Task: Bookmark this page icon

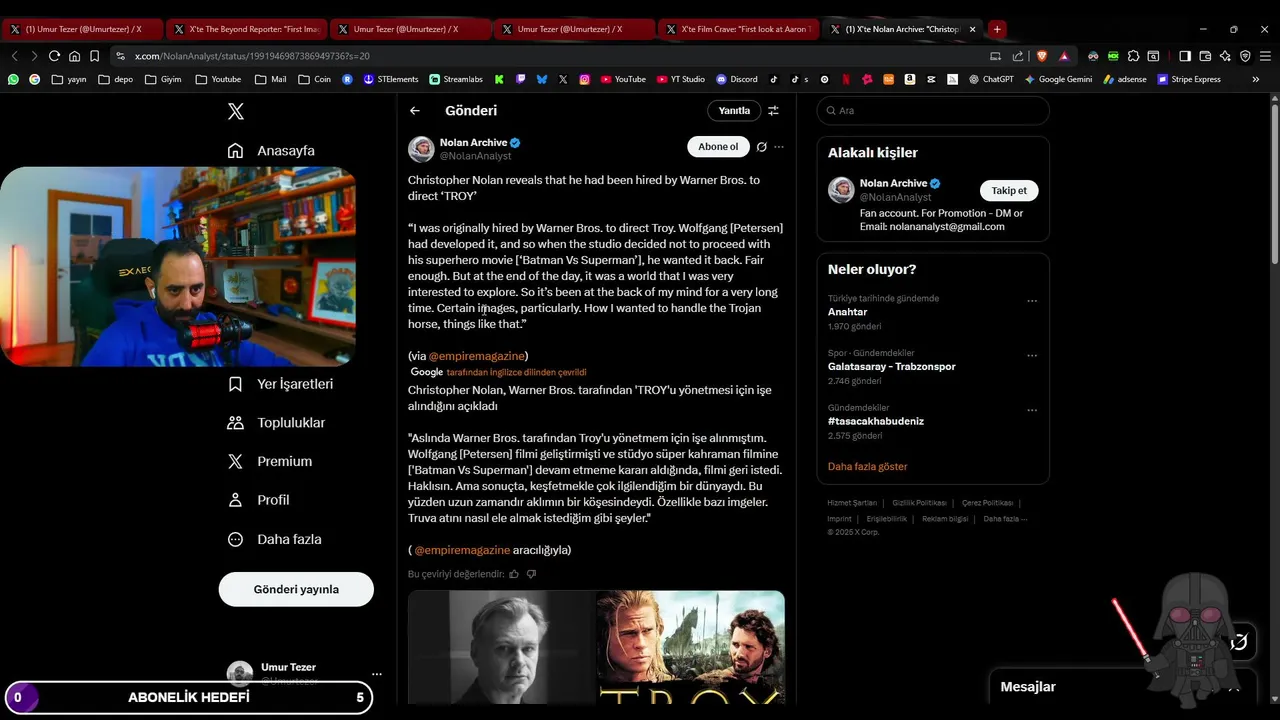Action: tap(94, 56)
